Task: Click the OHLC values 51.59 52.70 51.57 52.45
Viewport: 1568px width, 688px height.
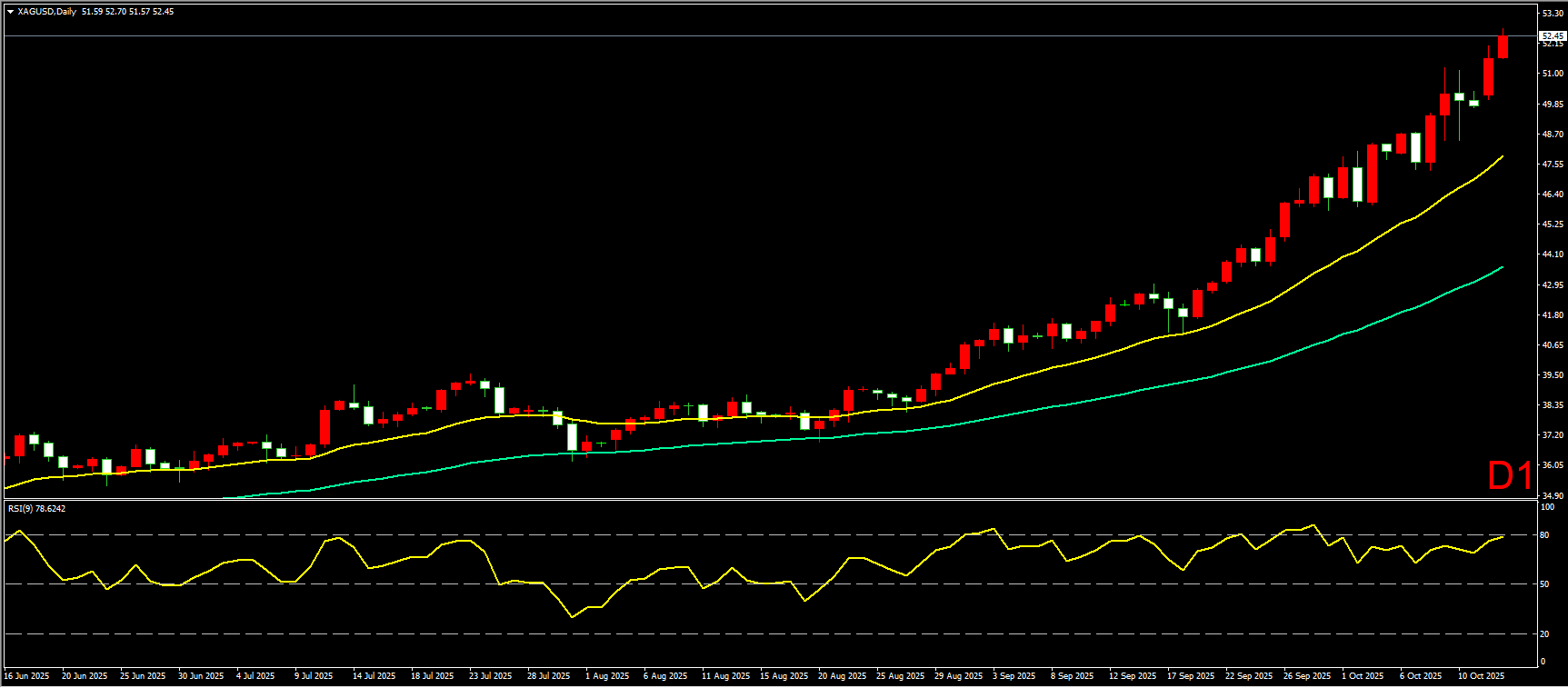Action: (127, 12)
